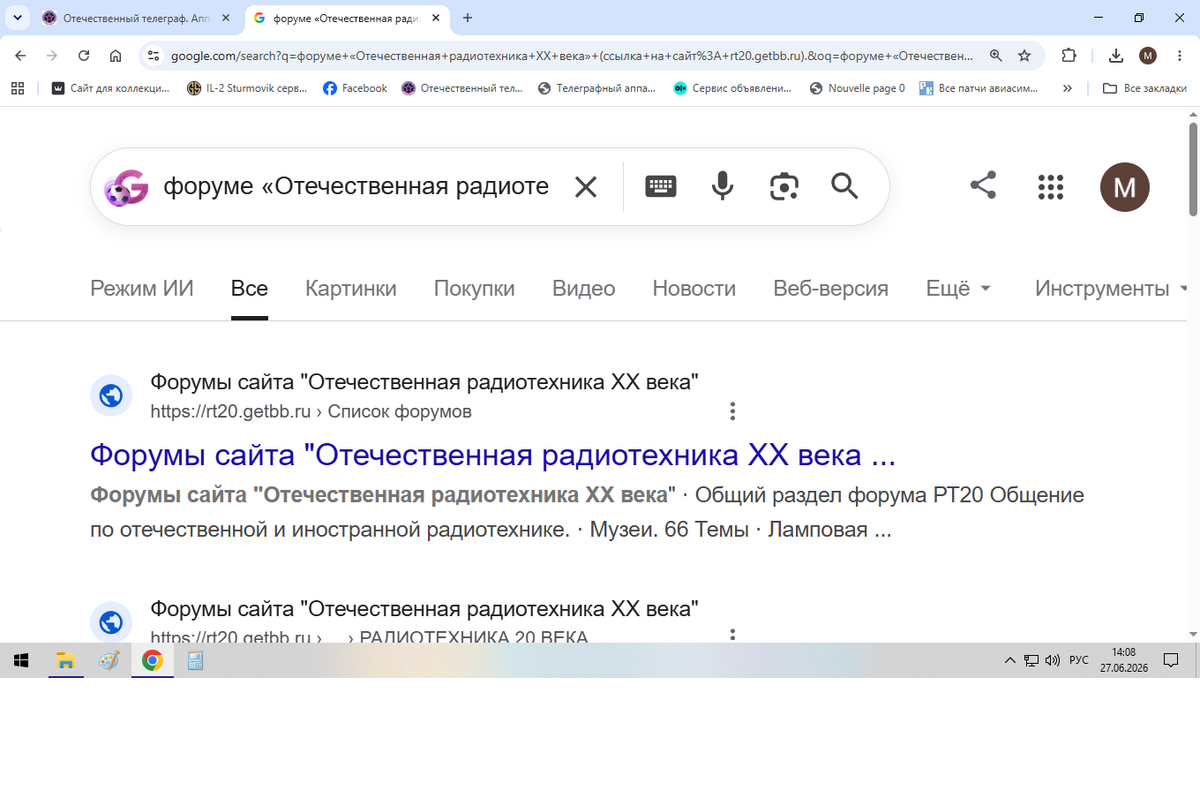Open the browser home page

coord(116,56)
